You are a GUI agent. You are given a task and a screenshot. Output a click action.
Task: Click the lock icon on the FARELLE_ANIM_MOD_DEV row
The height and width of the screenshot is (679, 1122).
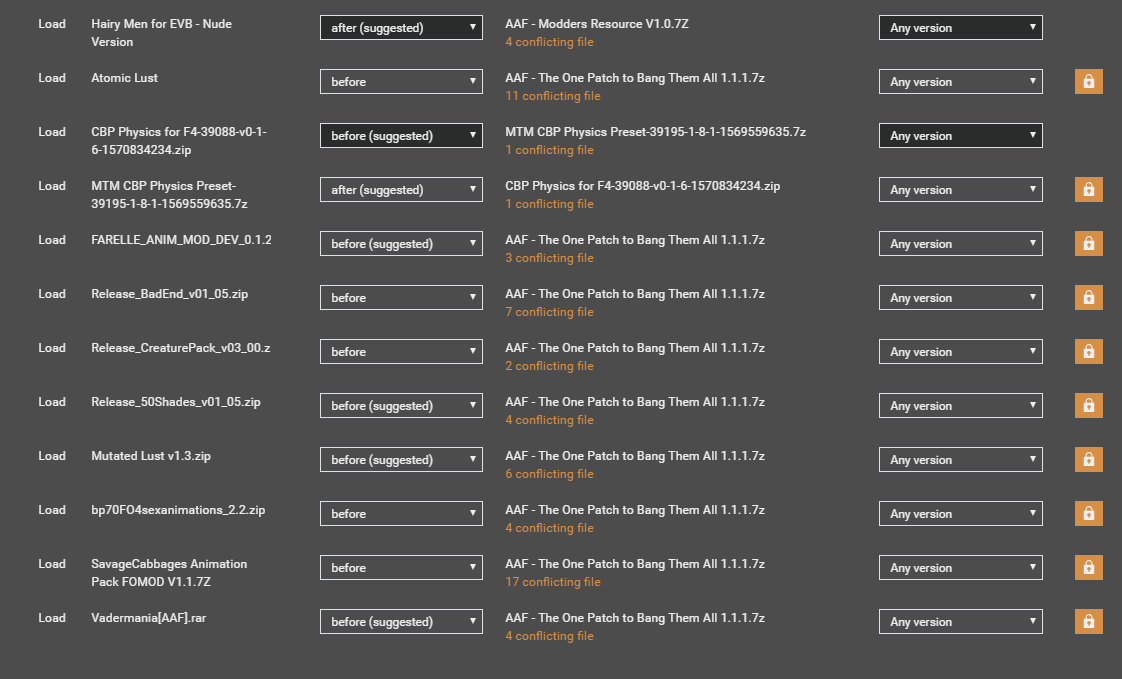tap(1088, 243)
